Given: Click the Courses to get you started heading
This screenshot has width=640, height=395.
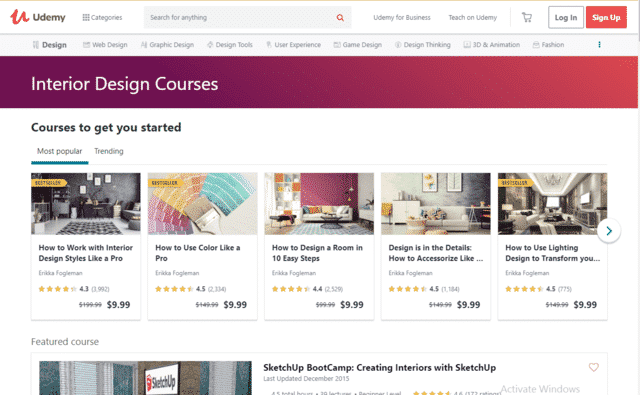Looking at the screenshot, I should (x=106, y=128).
